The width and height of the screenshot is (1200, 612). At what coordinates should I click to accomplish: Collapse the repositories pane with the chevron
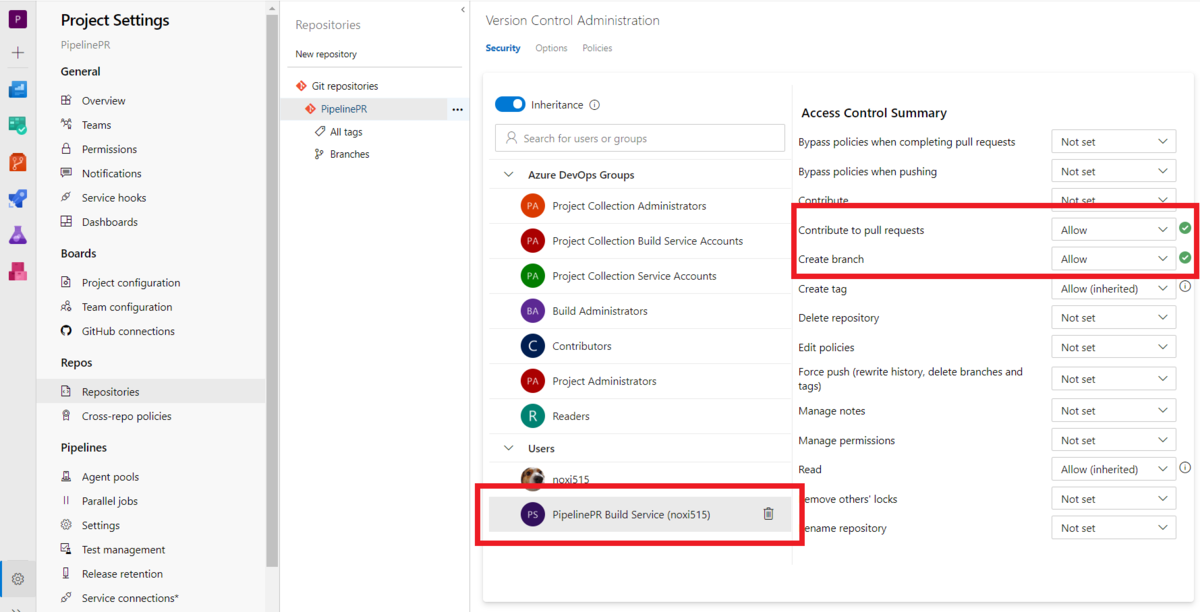click(462, 10)
